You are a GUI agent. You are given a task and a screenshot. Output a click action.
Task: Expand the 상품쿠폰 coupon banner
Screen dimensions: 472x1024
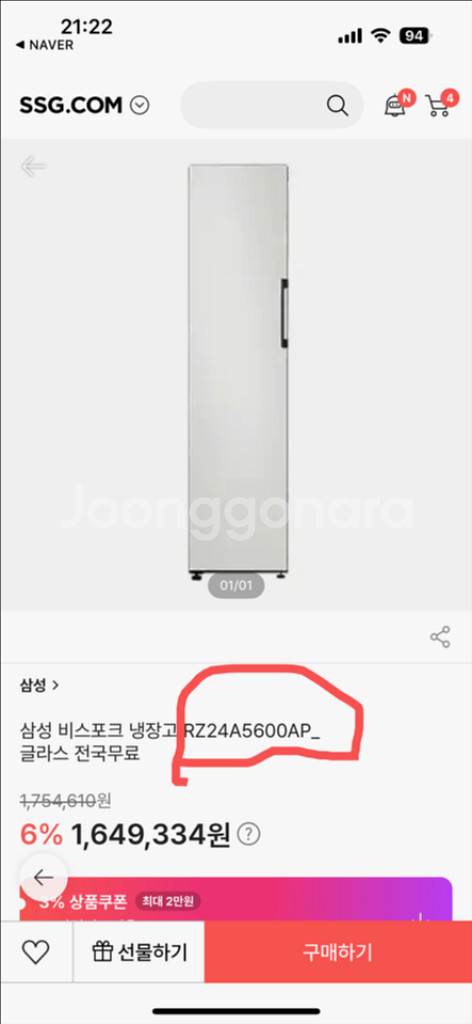(x=236, y=900)
